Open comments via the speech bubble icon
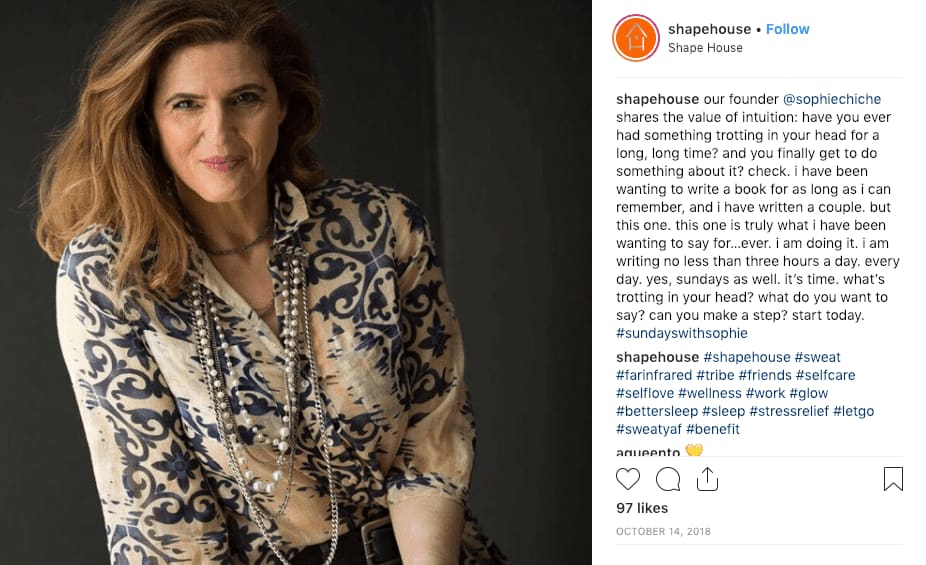926x565 pixels. click(668, 479)
